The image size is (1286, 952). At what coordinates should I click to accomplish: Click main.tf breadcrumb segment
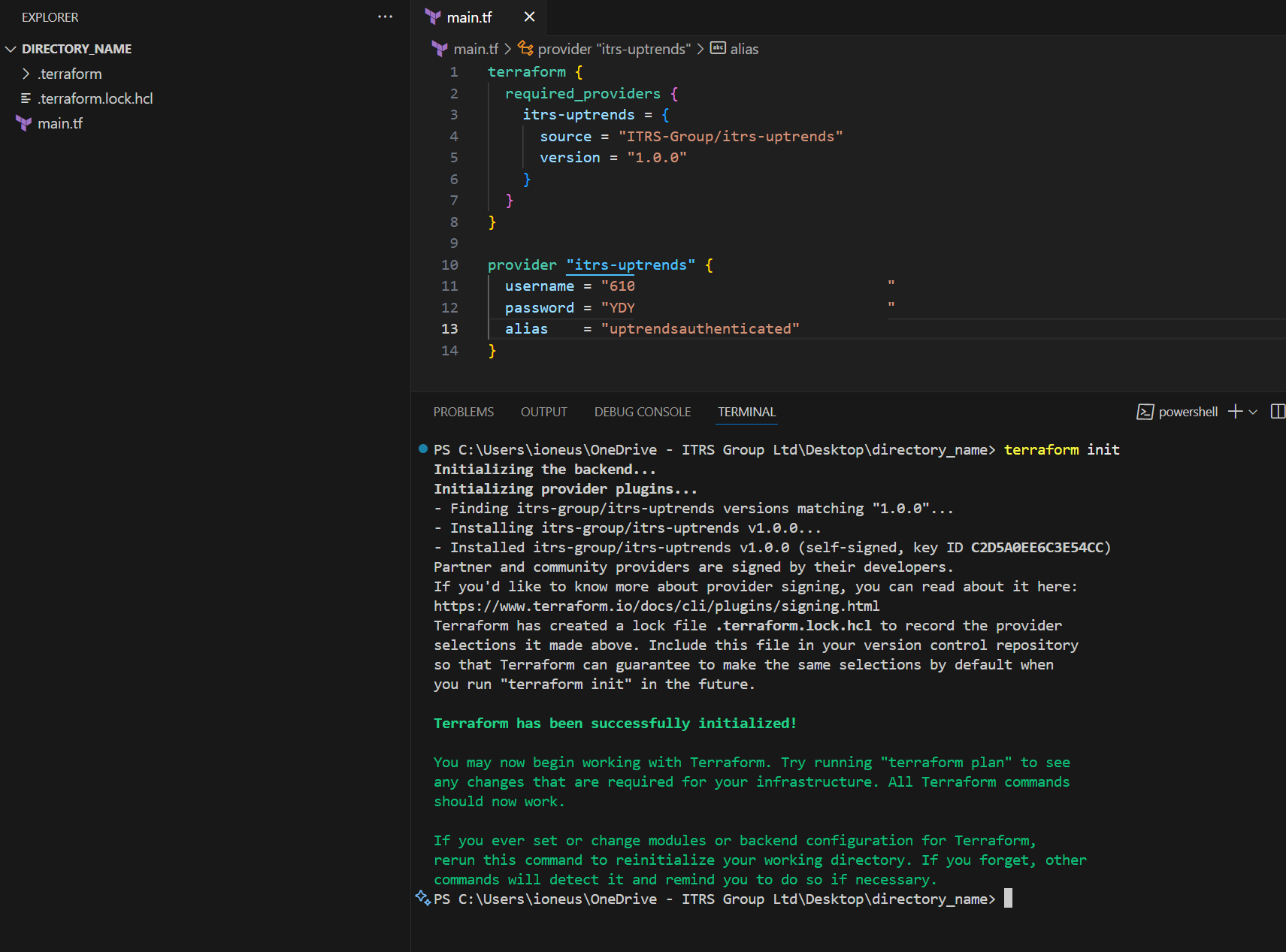click(476, 49)
